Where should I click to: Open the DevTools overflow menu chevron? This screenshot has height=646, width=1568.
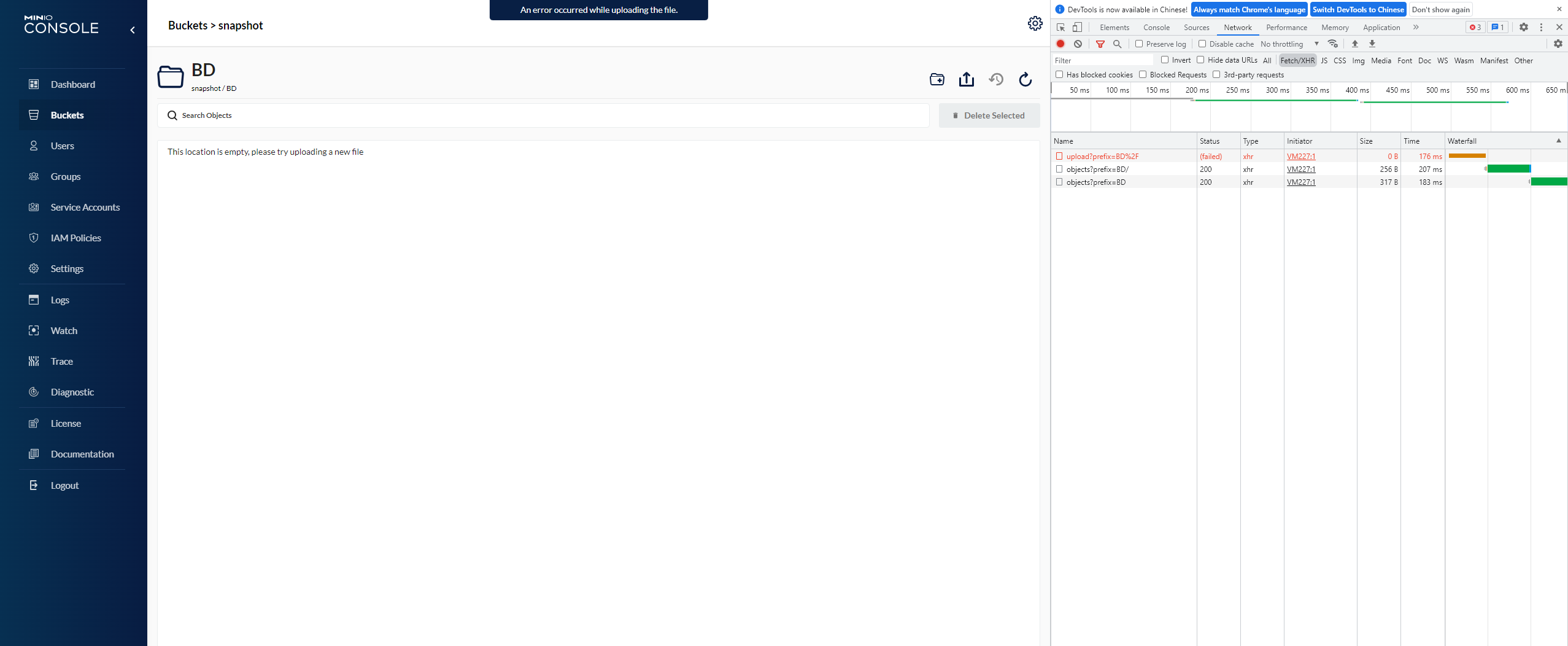point(1416,27)
